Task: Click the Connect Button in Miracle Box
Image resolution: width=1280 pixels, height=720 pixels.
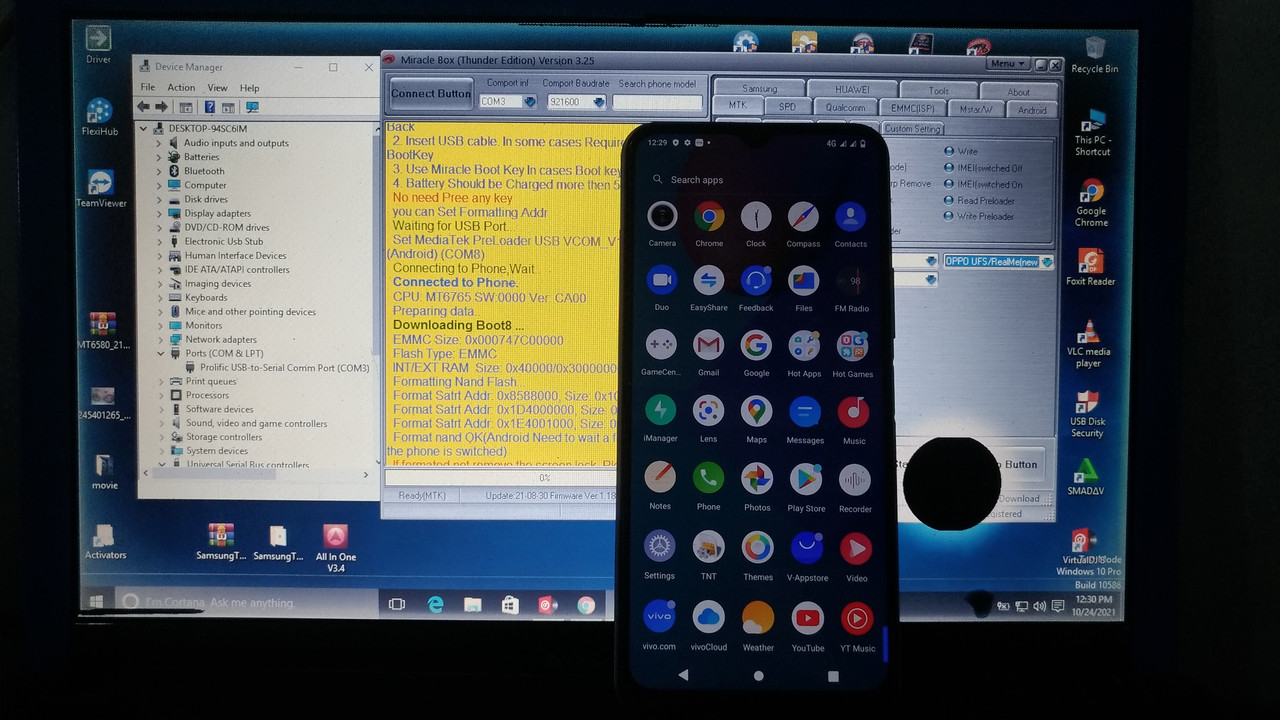Action: click(431, 94)
